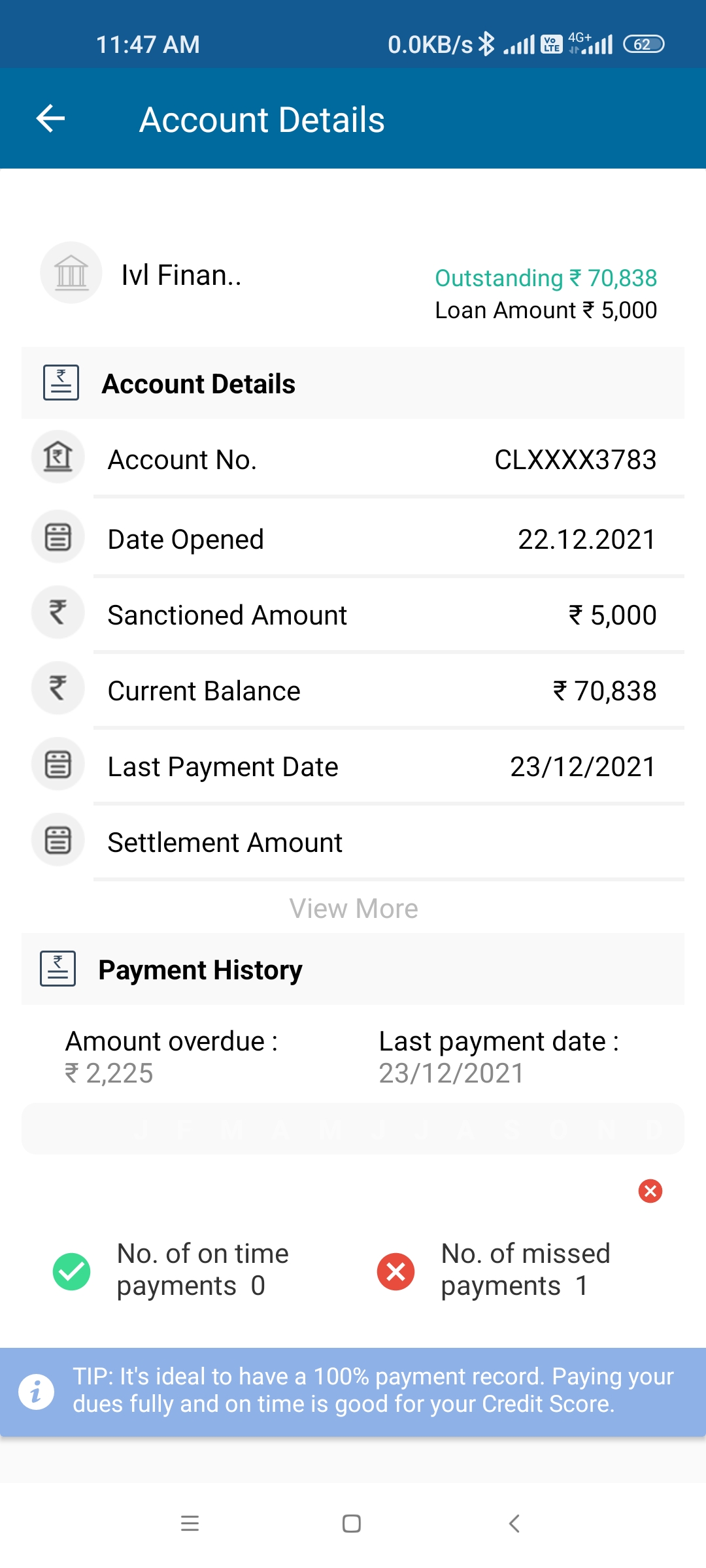This screenshot has width=706, height=1568.
Task: Tap the Outstanding ₹ 70,838 text
Action: click(x=546, y=278)
